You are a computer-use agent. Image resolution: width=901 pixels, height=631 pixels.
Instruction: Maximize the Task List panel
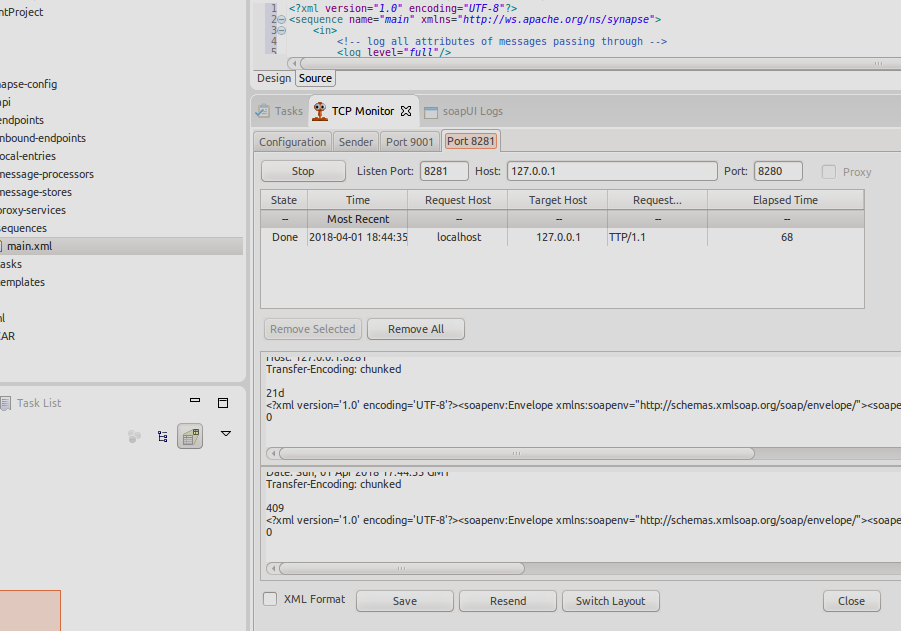[x=223, y=402]
